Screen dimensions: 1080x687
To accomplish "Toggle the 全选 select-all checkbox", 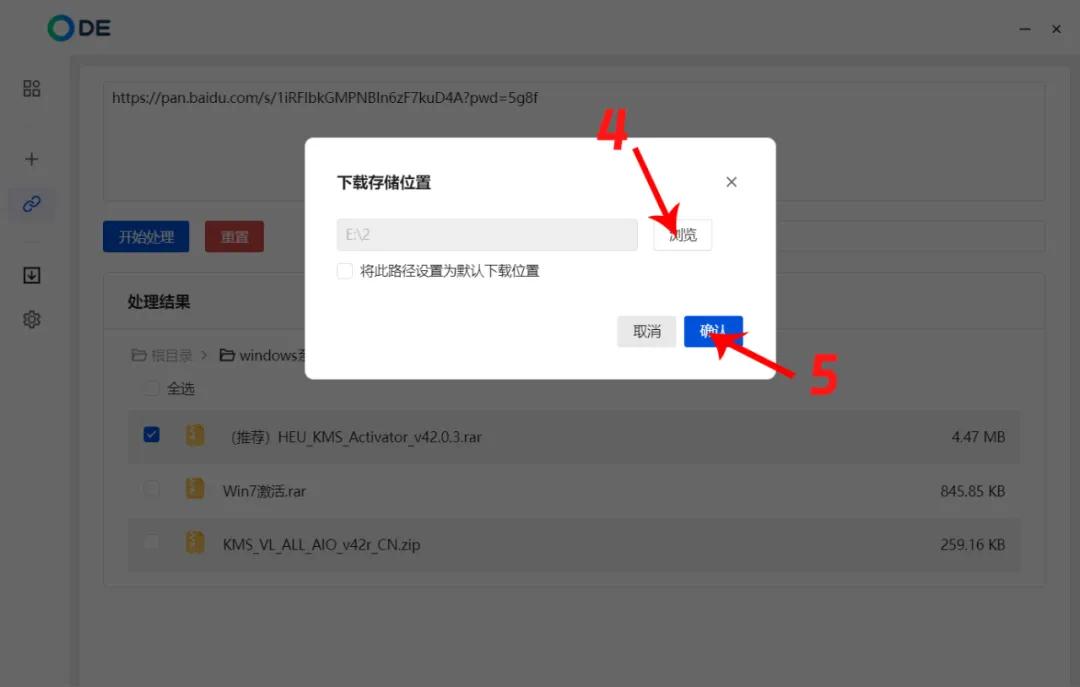I will [152, 388].
